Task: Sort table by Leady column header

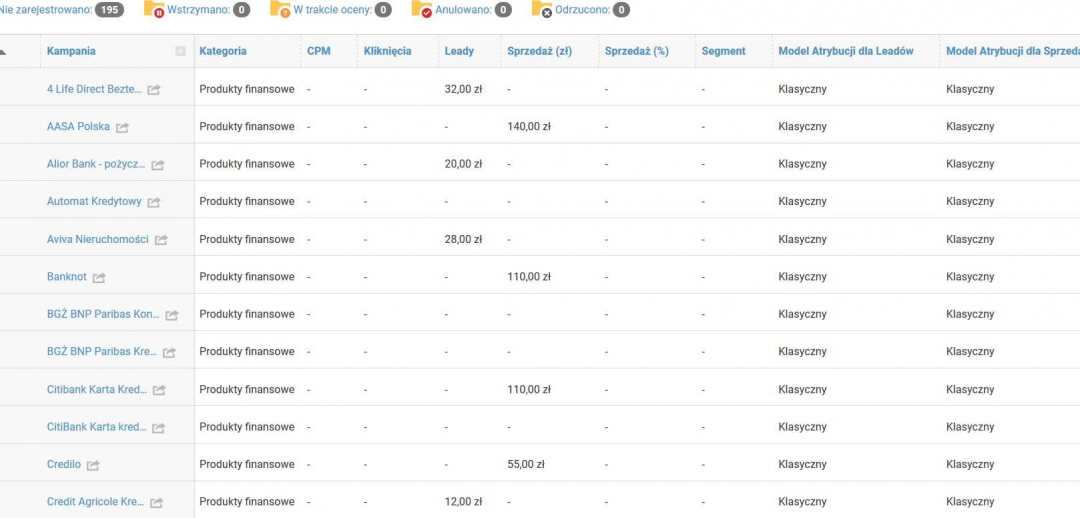Action: tap(459, 51)
